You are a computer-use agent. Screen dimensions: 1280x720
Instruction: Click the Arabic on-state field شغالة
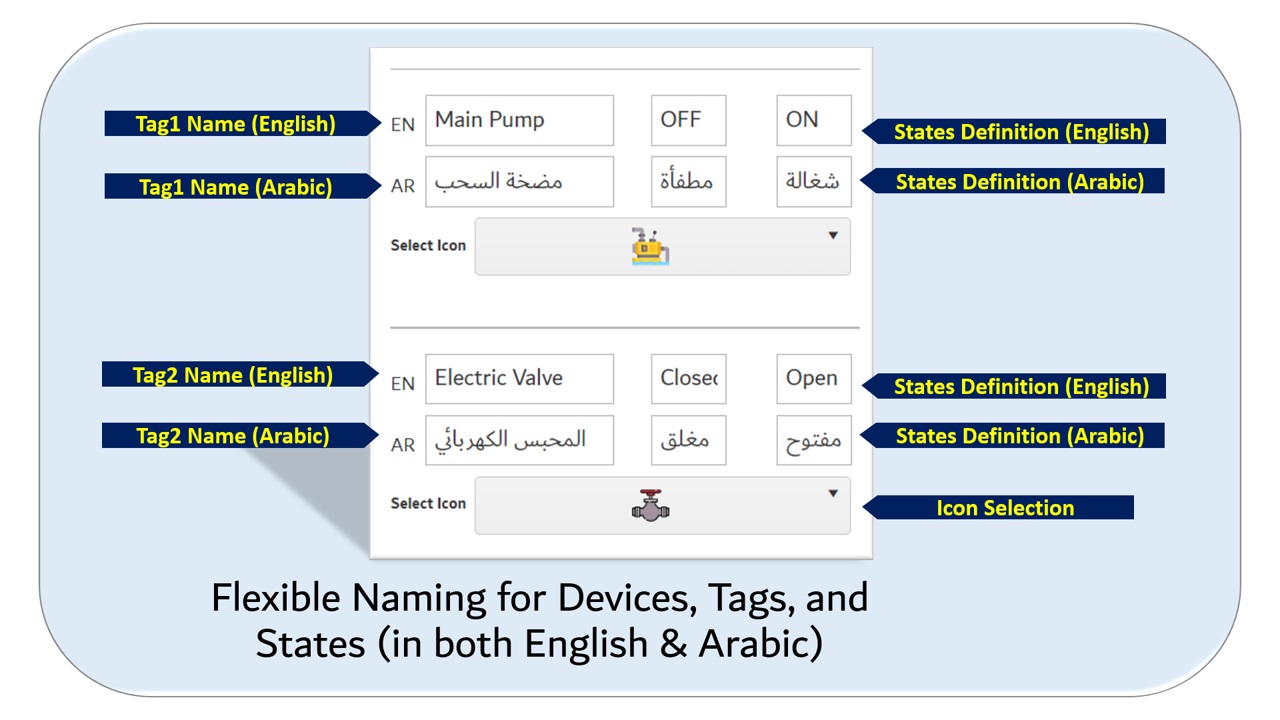(x=813, y=182)
